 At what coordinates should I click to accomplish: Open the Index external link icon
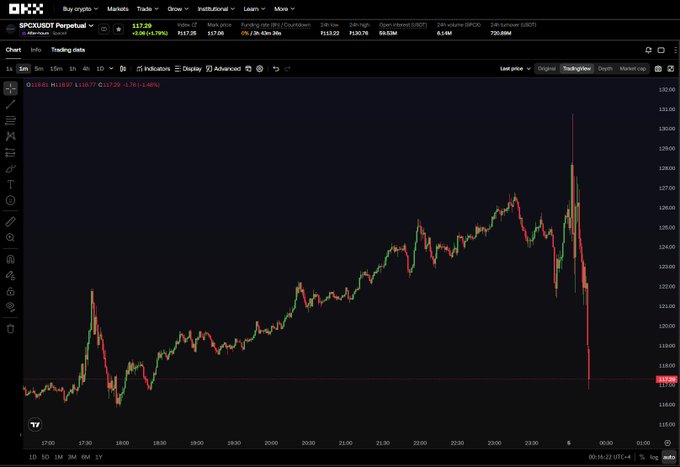point(194,25)
